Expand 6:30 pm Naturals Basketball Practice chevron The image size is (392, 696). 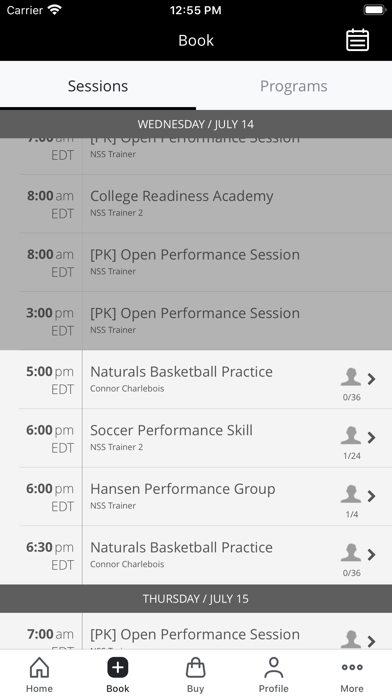click(371, 554)
